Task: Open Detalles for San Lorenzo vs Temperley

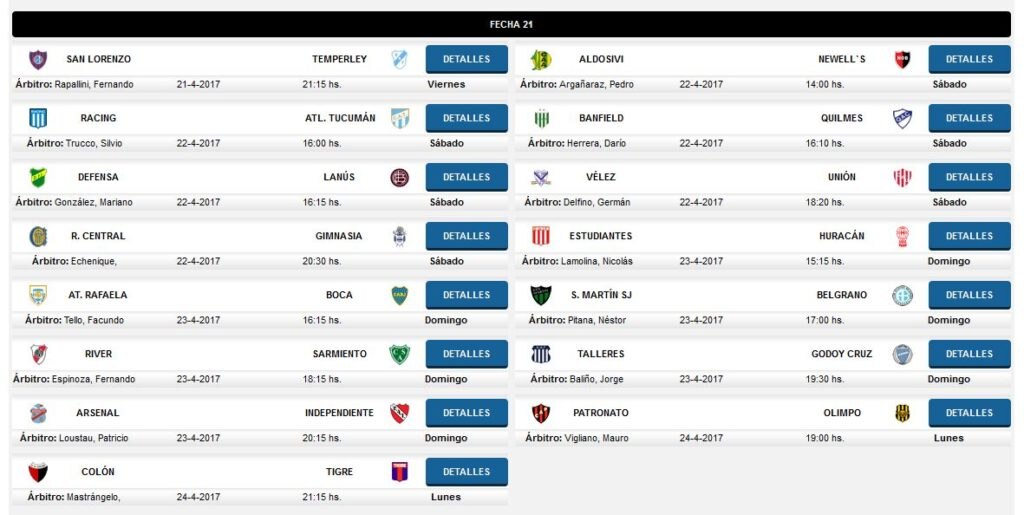Action: 466,59
